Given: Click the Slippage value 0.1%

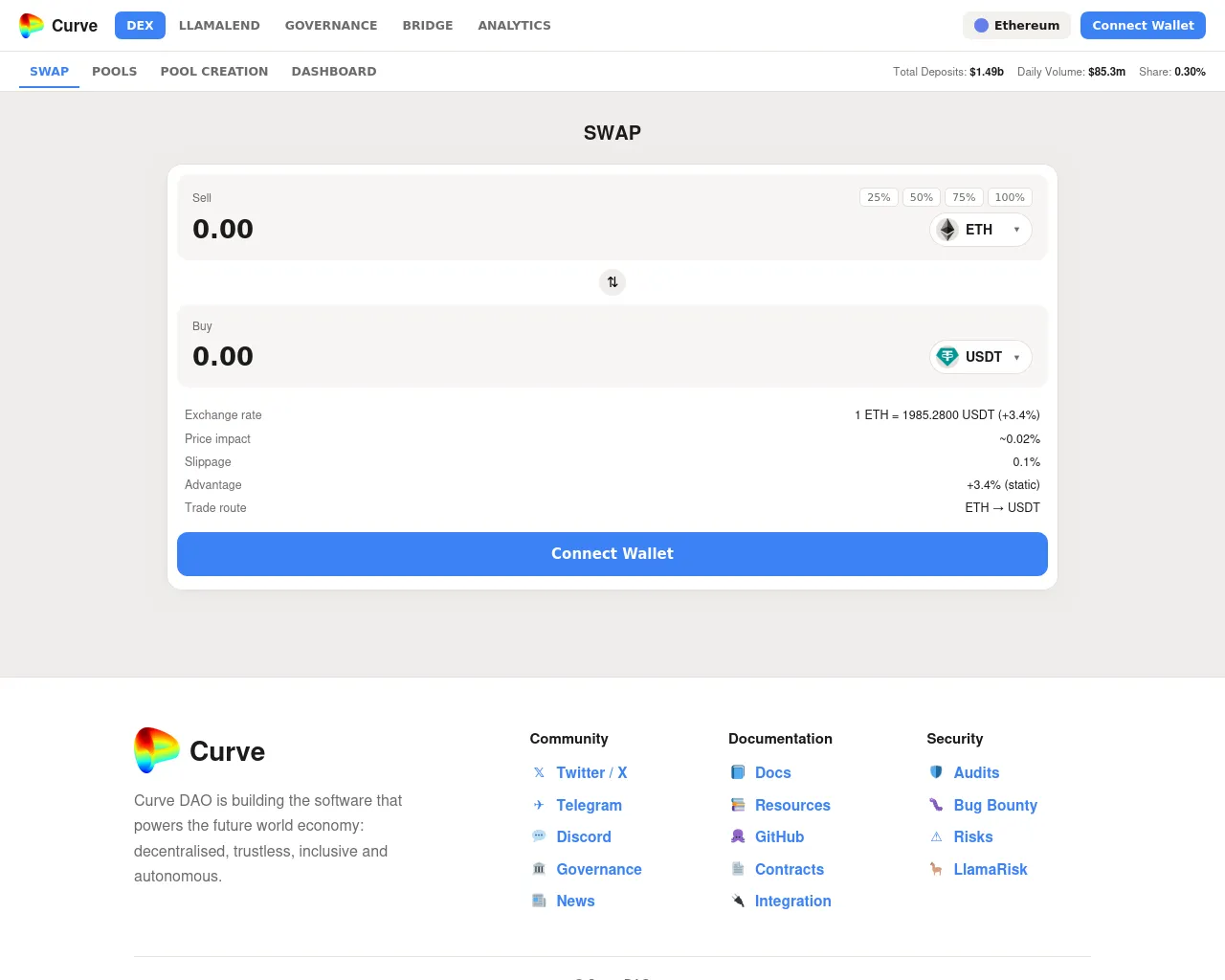Looking at the screenshot, I should [1027, 462].
